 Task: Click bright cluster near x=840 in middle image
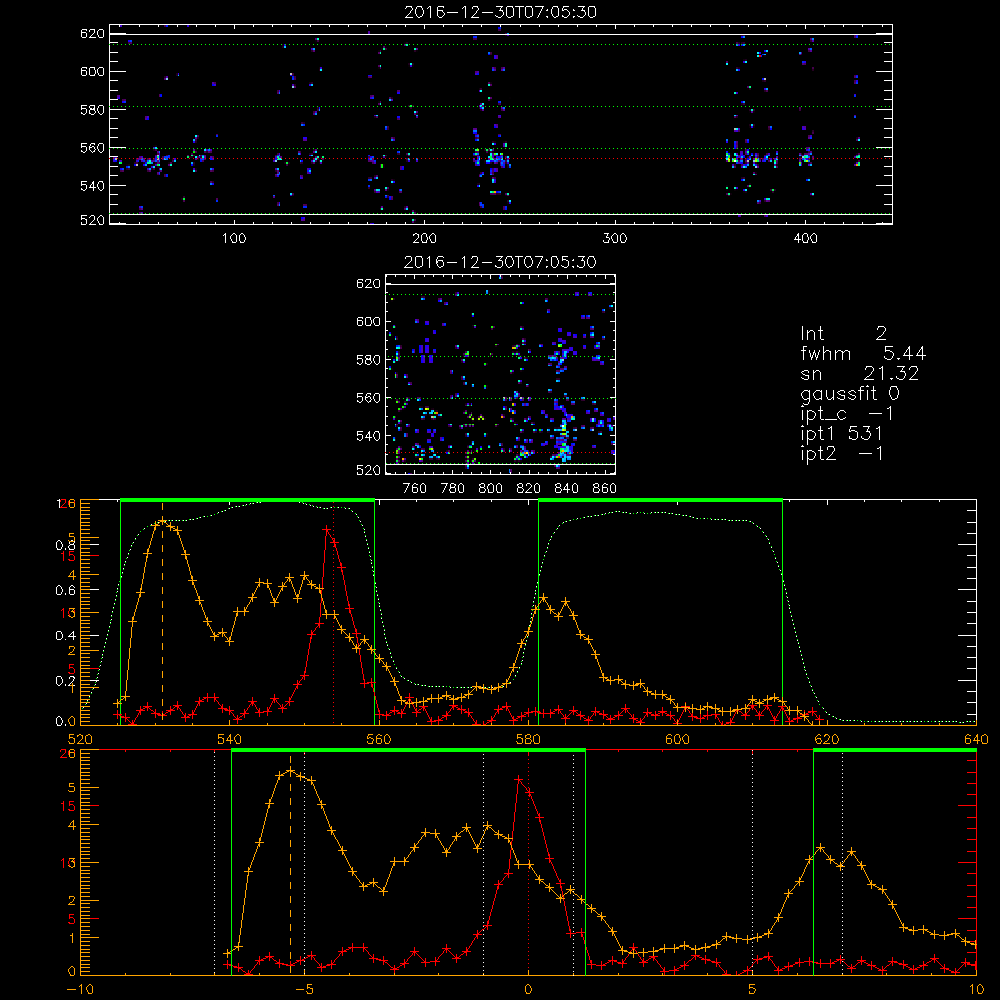[564, 442]
